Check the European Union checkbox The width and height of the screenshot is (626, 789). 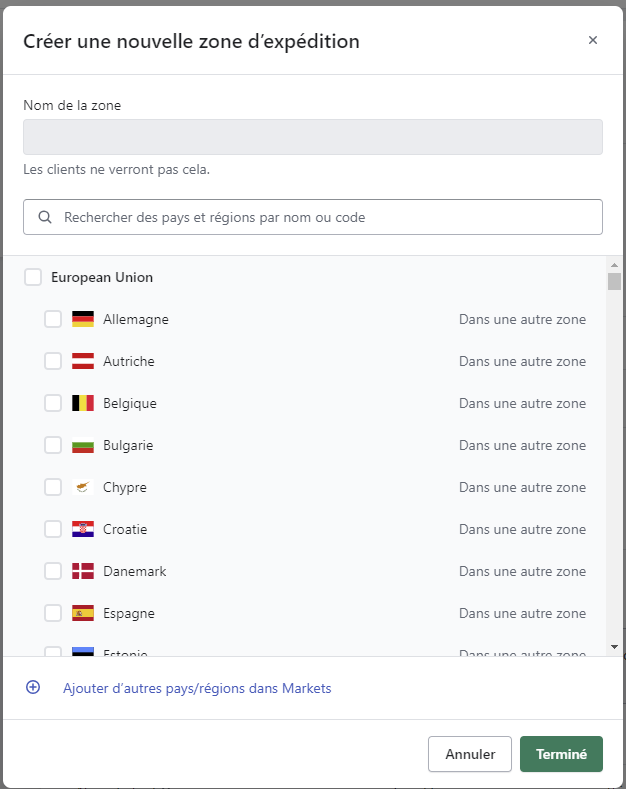pos(33,278)
